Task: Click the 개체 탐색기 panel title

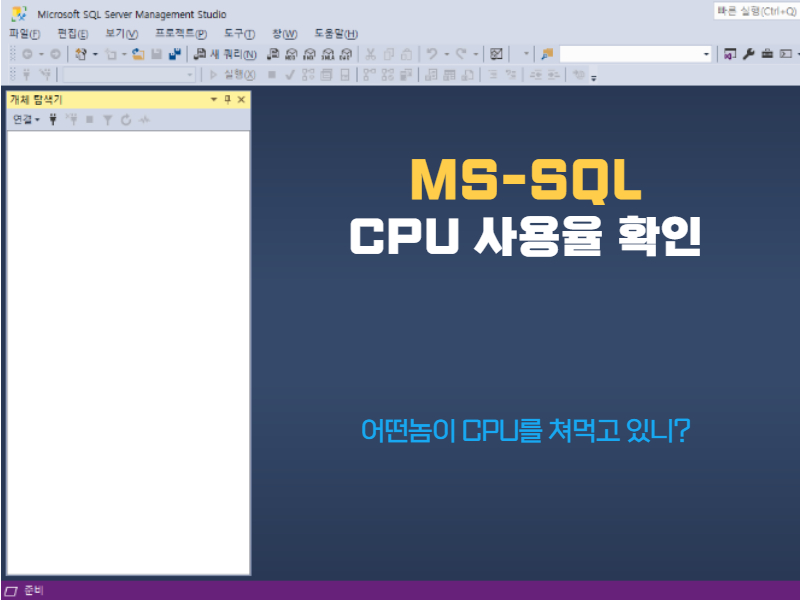Action: (36, 99)
